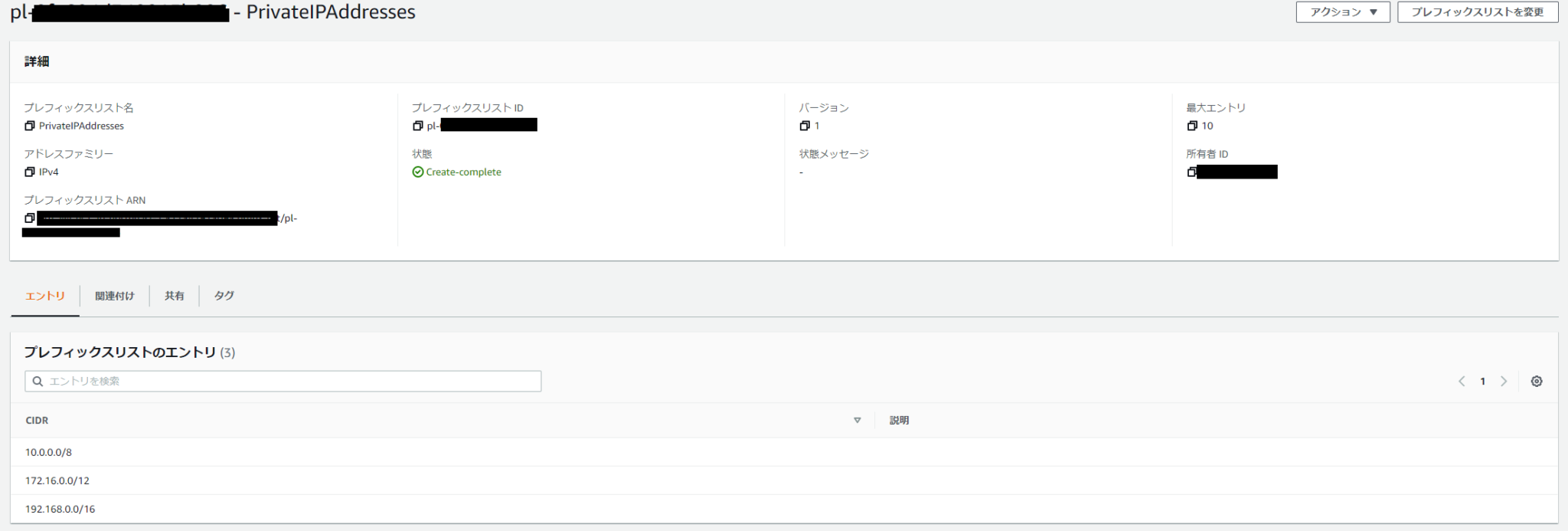The height and width of the screenshot is (531, 1568).
Task: Open table preferences gear icon
Action: coord(1537,381)
